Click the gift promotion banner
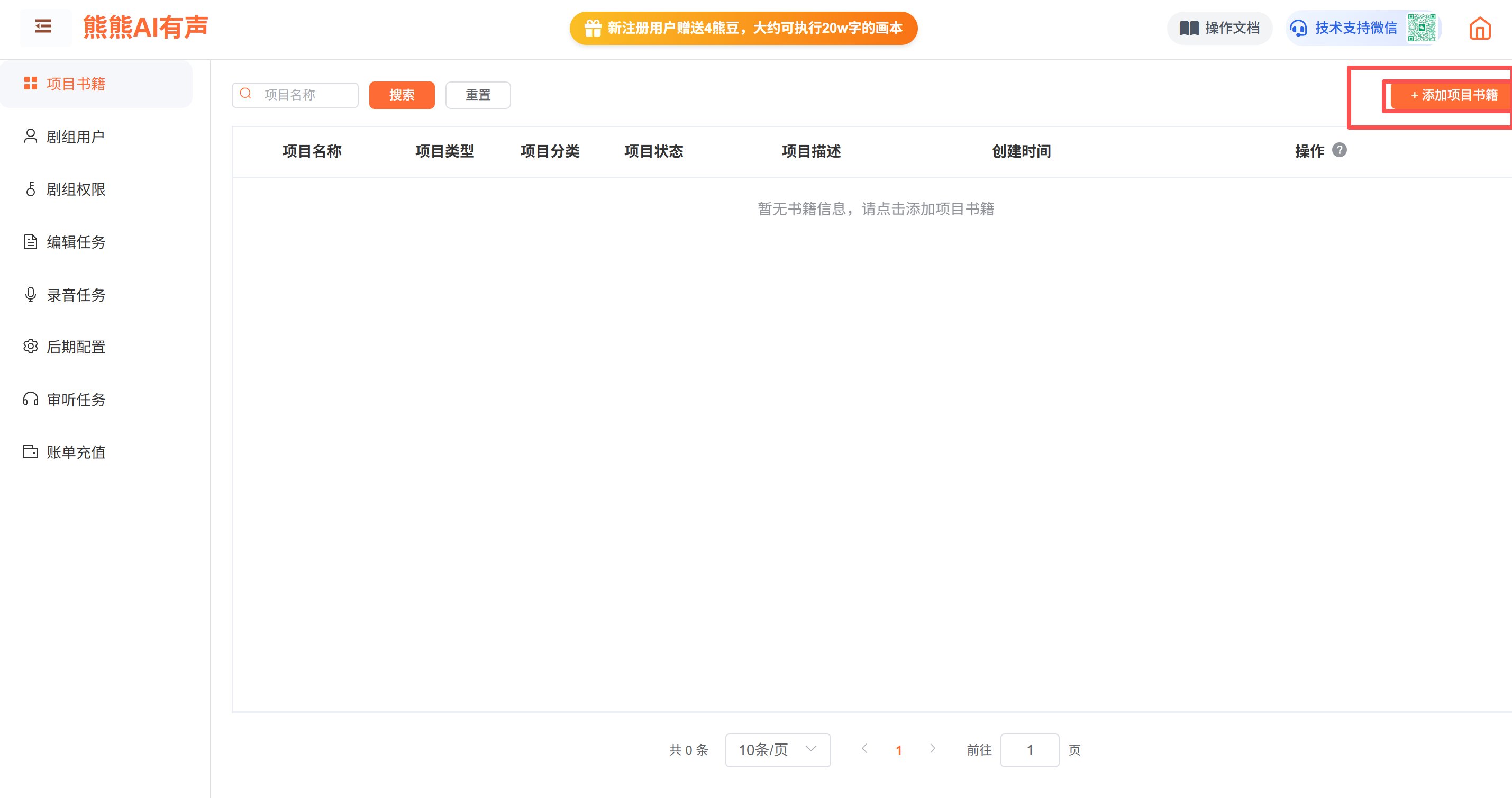The height and width of the screenshot is (798, 1512). click(743, 28)
